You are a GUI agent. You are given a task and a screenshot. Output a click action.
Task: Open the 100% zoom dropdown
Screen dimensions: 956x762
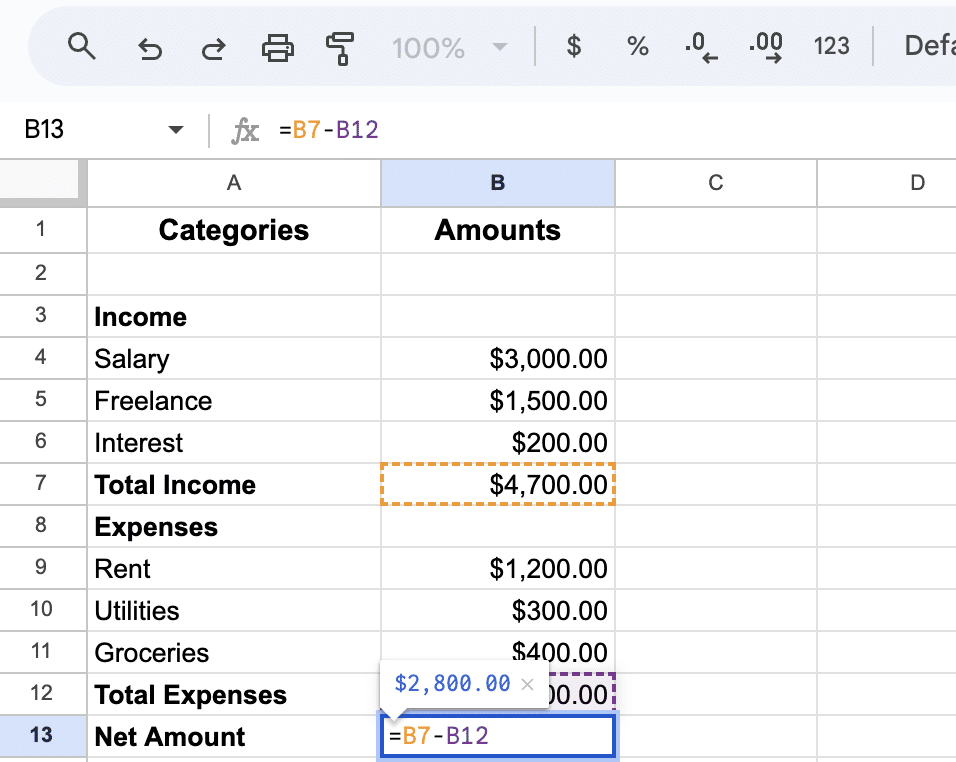tap(449, 48)
